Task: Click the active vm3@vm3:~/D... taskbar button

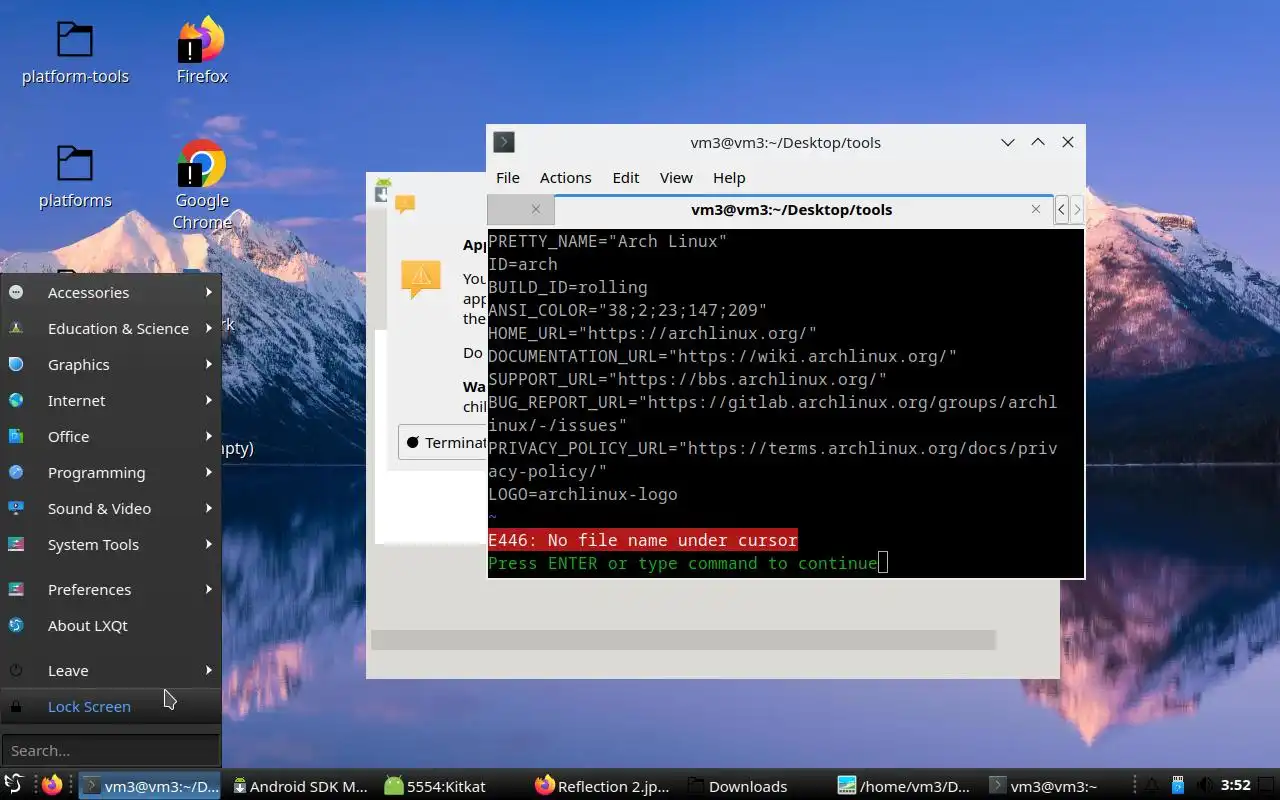Action: tap(151, 786)
